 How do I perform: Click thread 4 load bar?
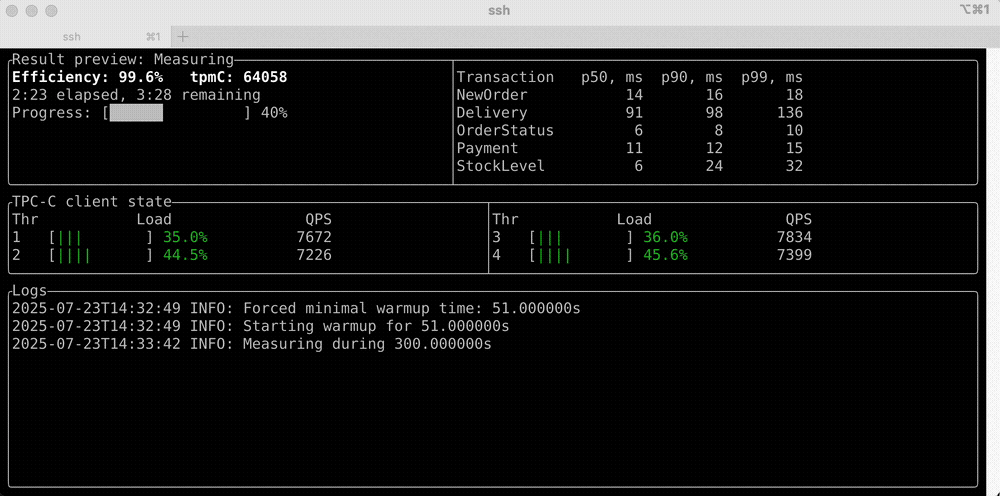tap(581, 256)
